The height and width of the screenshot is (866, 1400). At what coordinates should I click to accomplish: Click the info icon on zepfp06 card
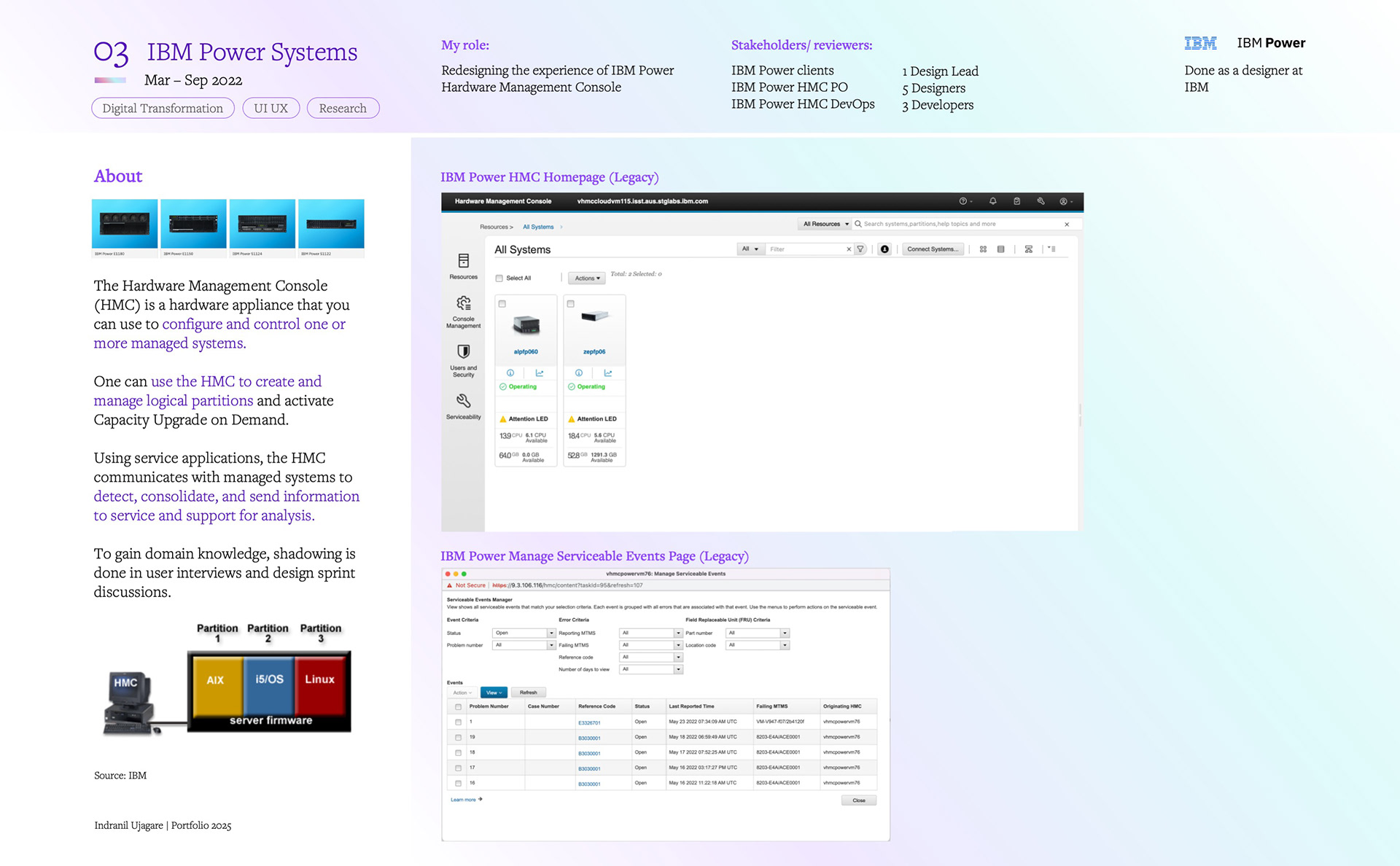pyautogui.click(x=579, y=372)
